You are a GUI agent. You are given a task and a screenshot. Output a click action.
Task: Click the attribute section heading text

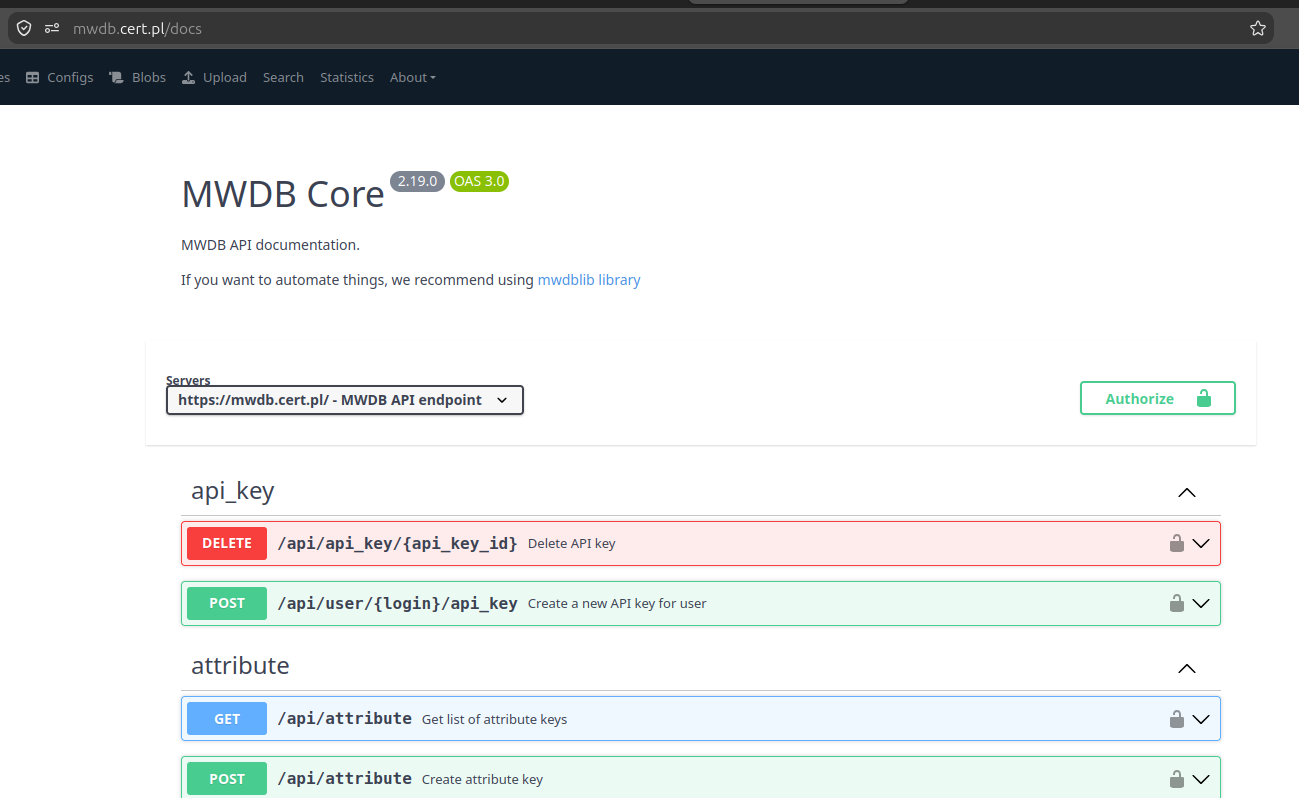(240, 666)
